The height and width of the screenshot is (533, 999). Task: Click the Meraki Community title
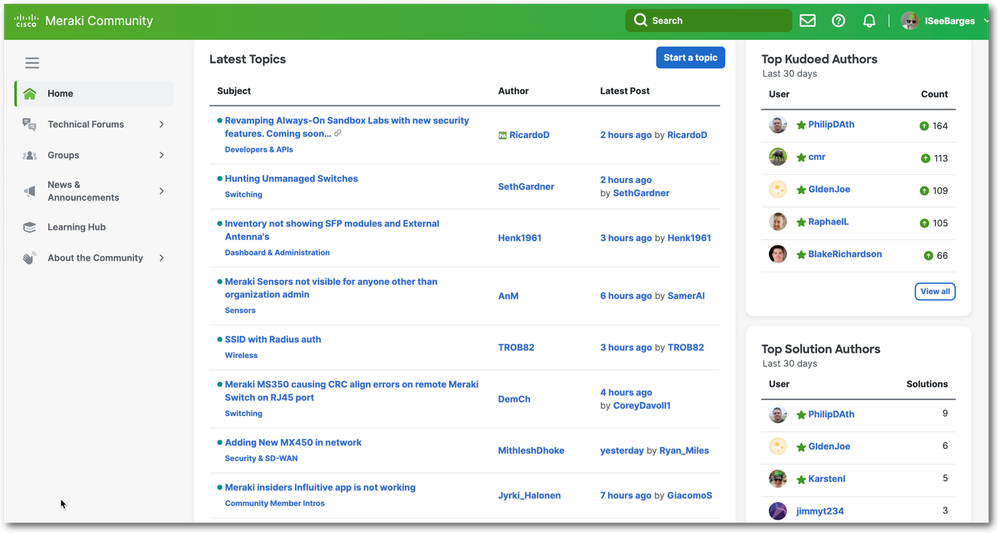pyautogui.click(x=99, y=21)
